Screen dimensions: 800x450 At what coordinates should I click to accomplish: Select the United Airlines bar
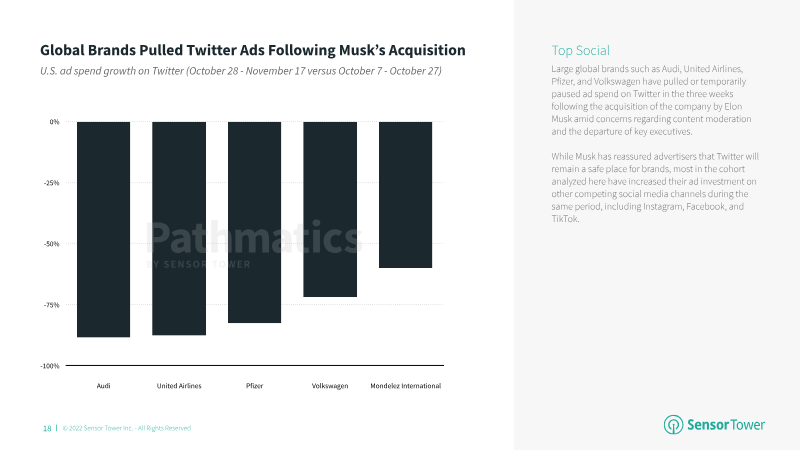(x=179, y=228)
